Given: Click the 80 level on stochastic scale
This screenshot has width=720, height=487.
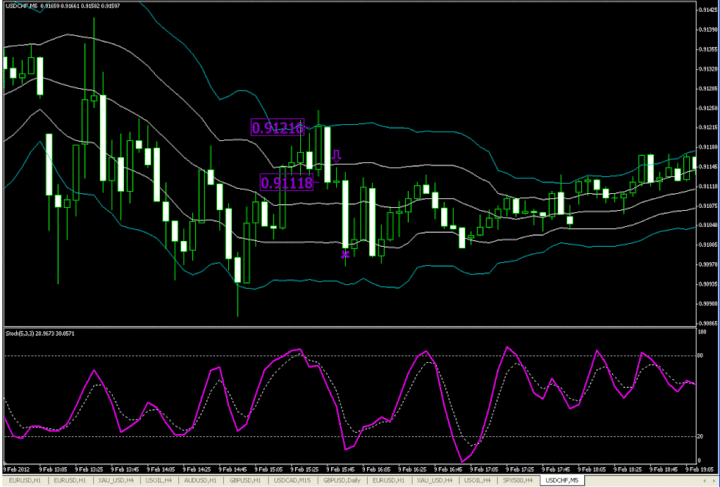Looking at the screenshot, I should [700, 356].
